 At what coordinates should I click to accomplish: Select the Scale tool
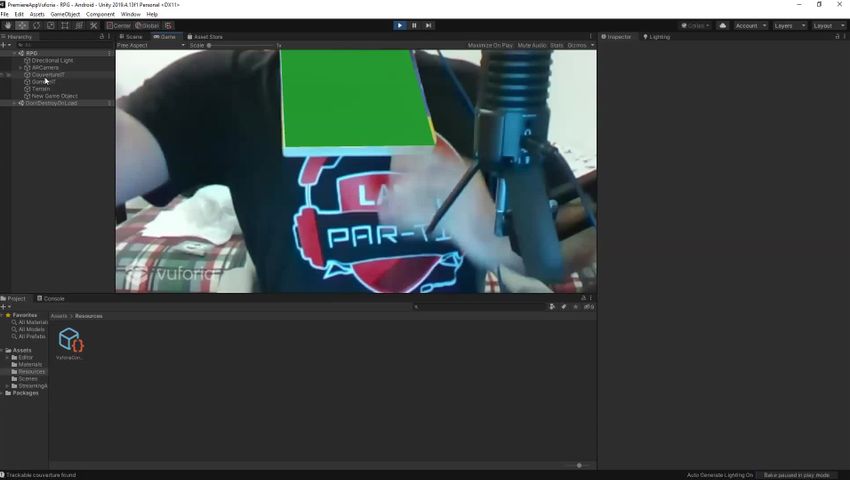50,25
